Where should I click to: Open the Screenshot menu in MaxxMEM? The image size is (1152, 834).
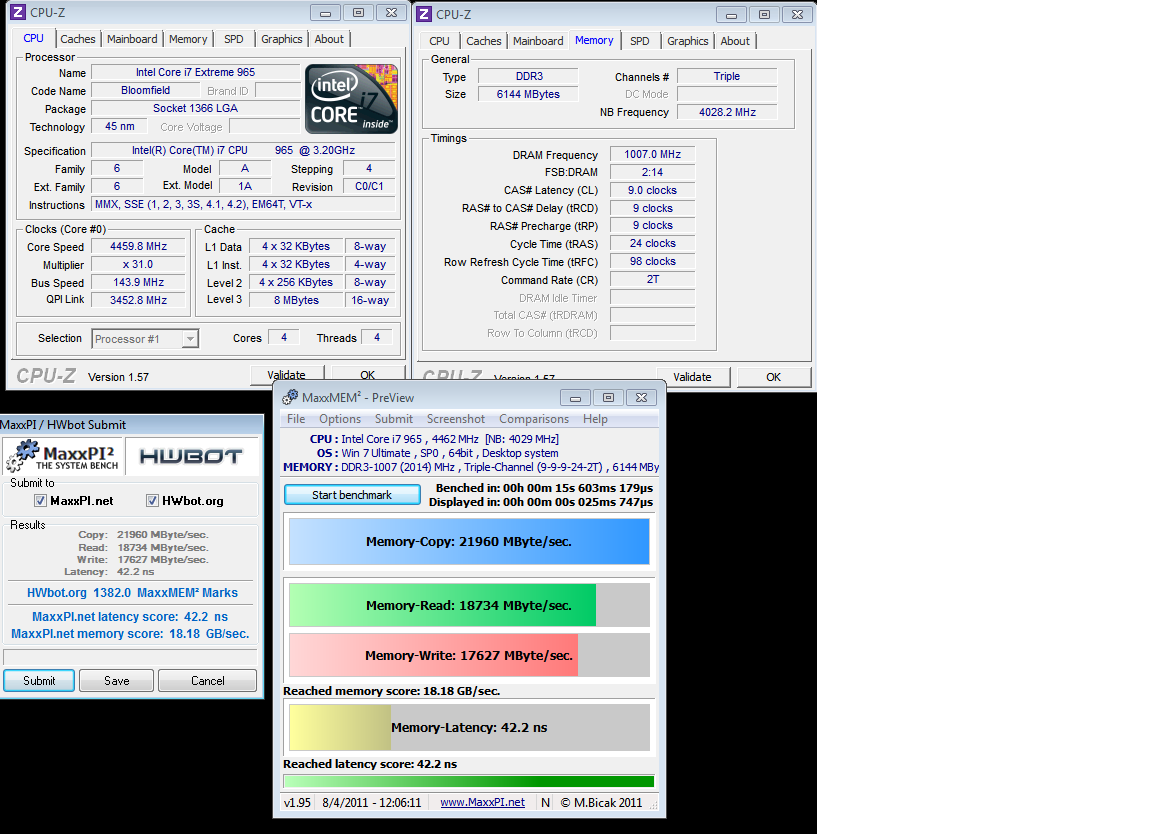[456, 419]
